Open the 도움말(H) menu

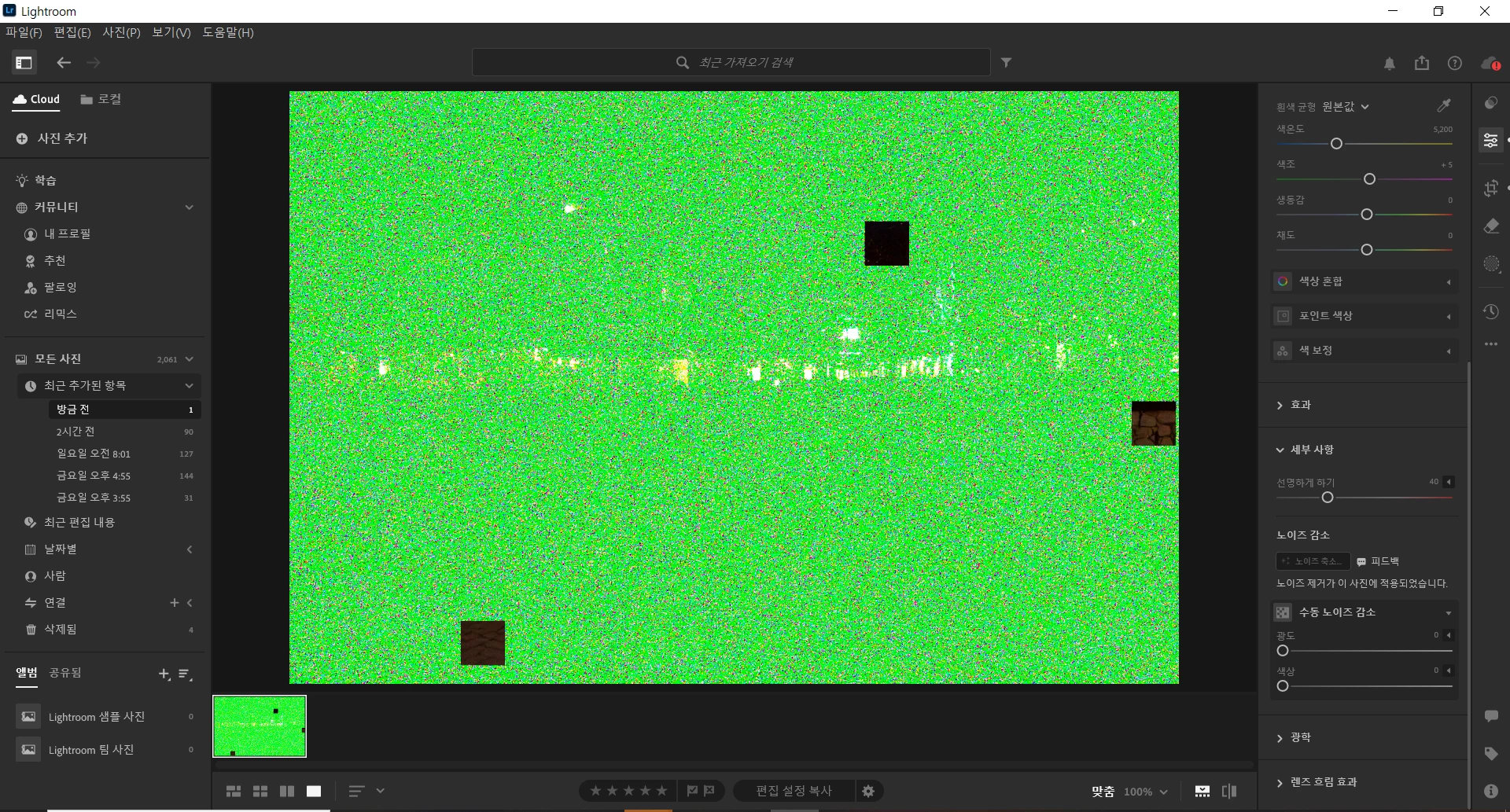[x=228, y=32]
